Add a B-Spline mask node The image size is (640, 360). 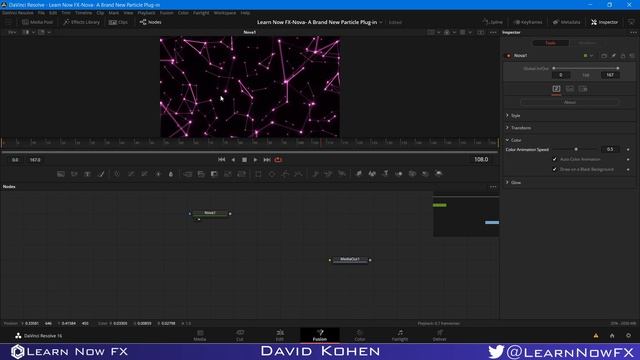click(x=298, y=174)
